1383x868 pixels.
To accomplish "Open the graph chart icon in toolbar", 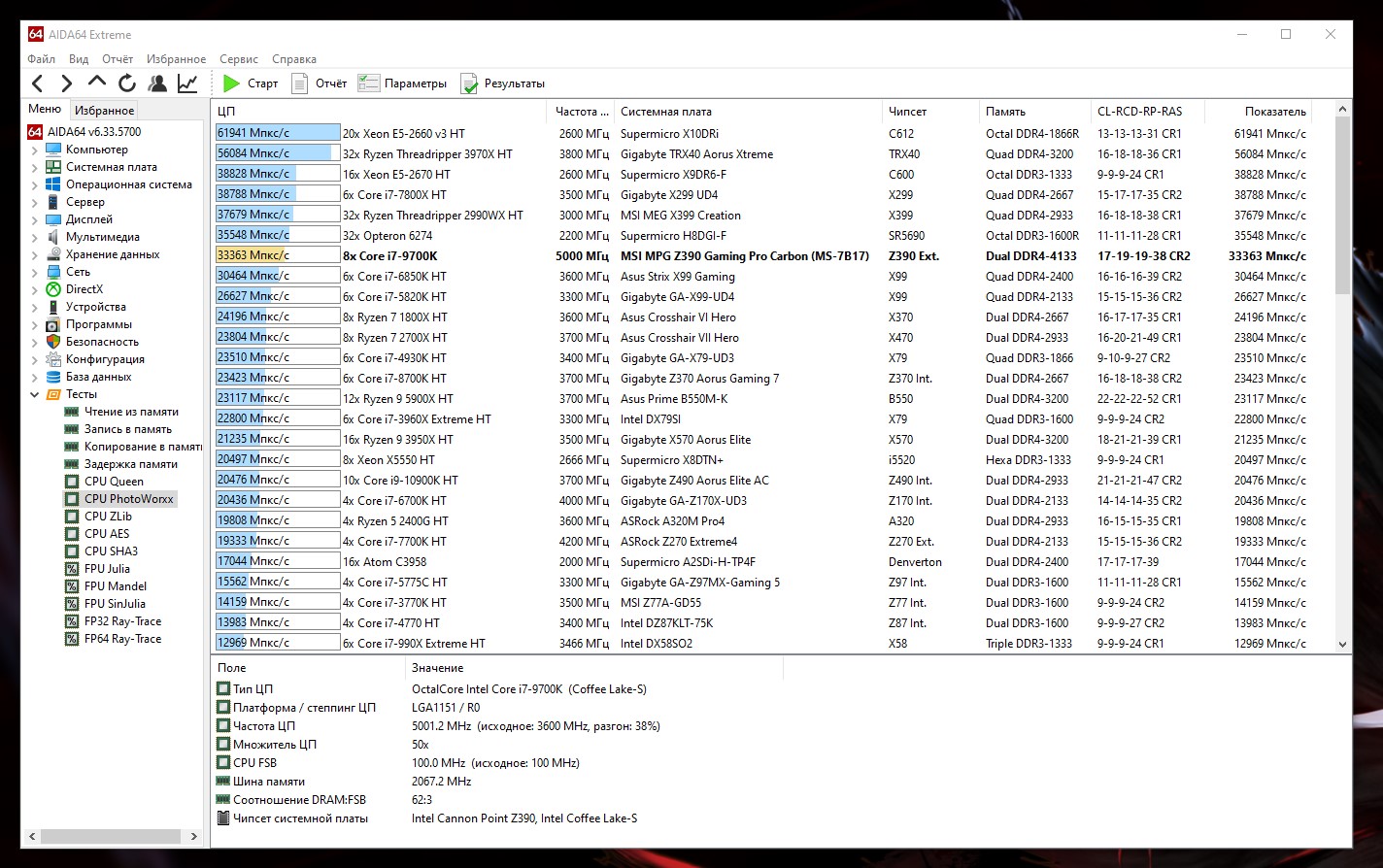I will coord(187,83).
